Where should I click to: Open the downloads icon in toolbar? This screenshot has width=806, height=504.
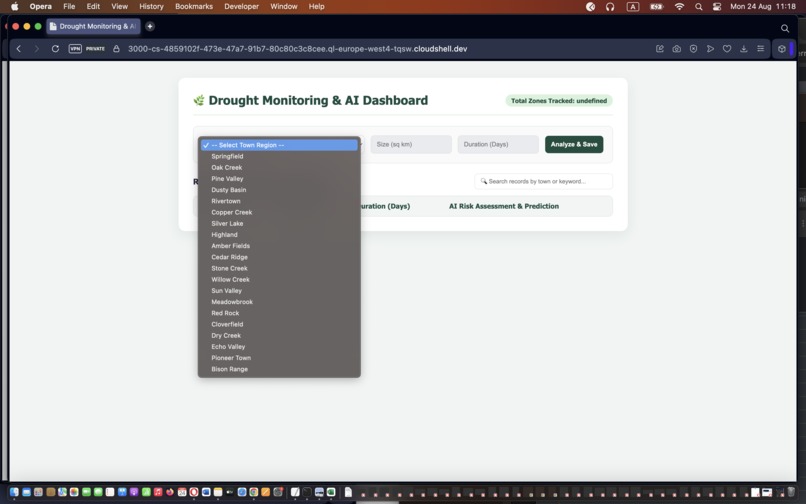[x=743, y=49]
